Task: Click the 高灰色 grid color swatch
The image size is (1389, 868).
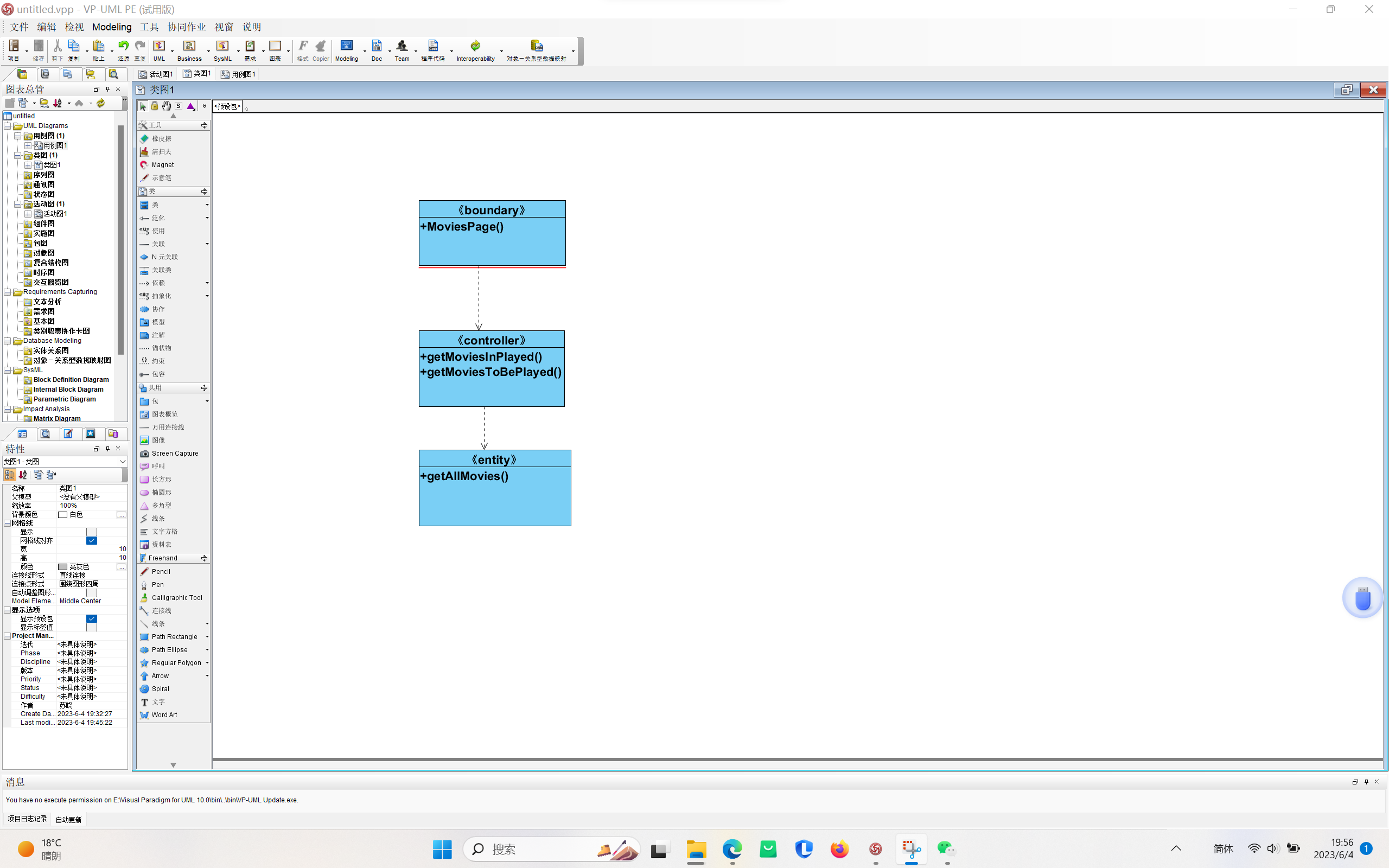Action: (x=62, y=566)
